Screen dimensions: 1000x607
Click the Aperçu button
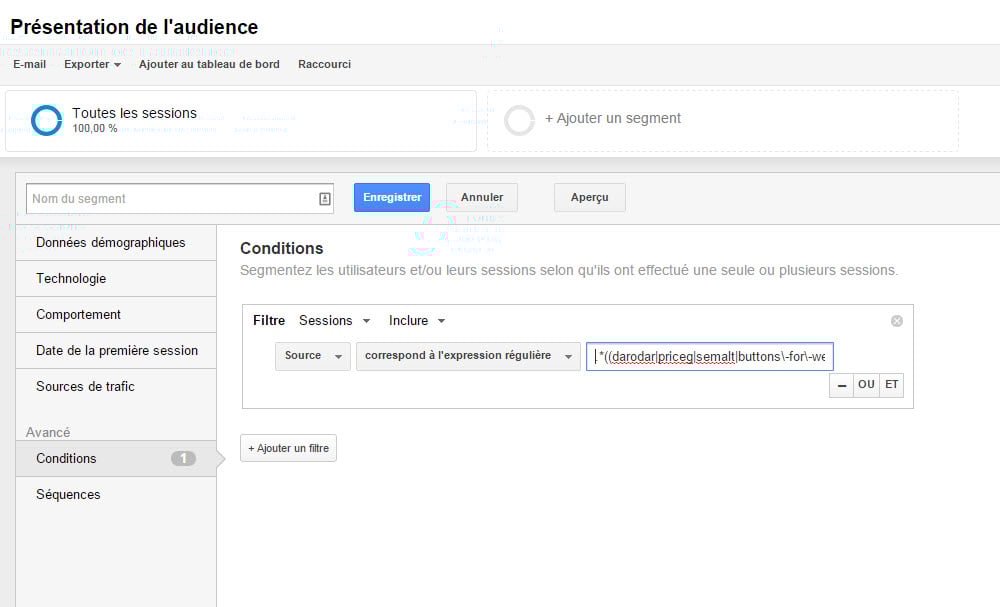tap(589, 198)
